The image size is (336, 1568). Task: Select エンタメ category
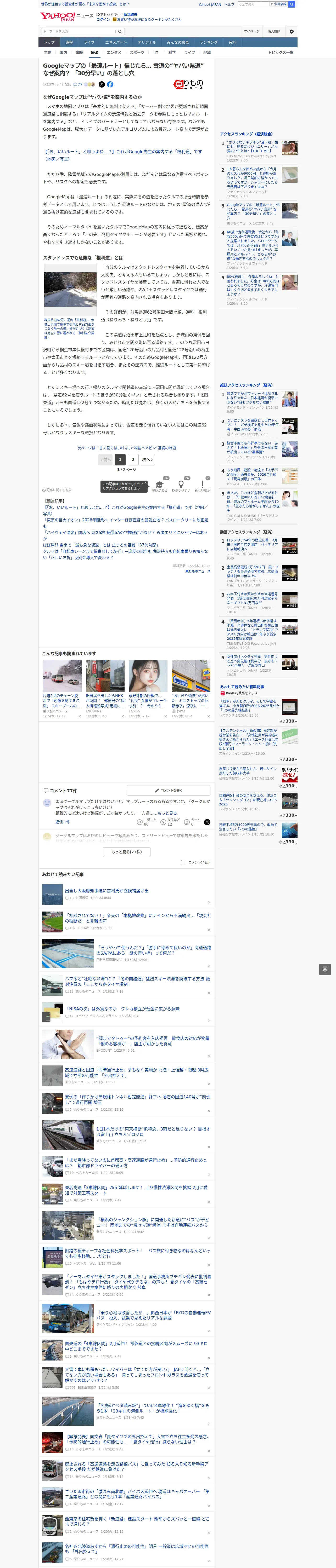[114, 52]
